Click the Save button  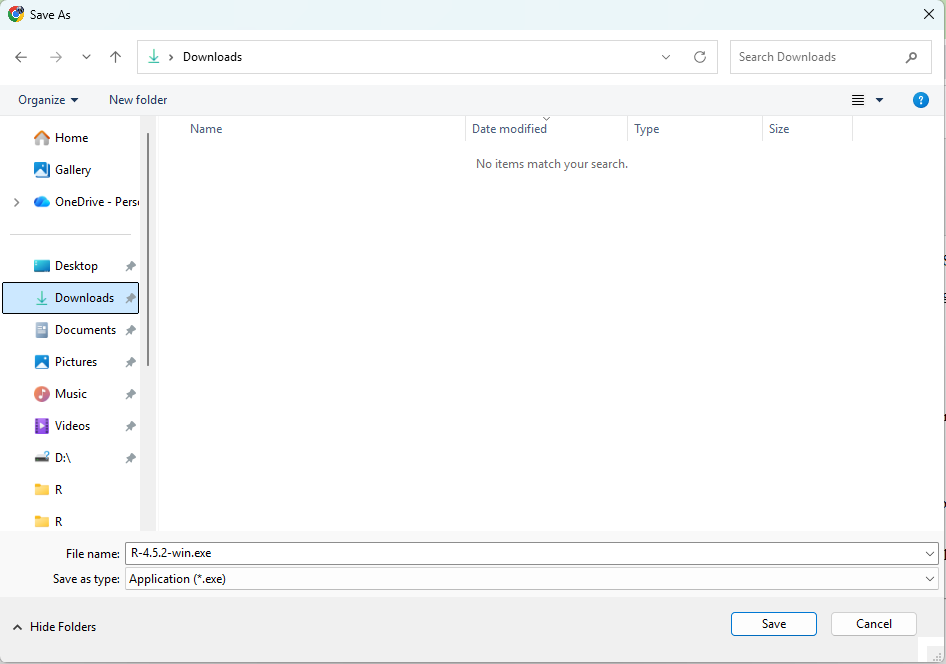pyautogui.click(x=773, y=624)
